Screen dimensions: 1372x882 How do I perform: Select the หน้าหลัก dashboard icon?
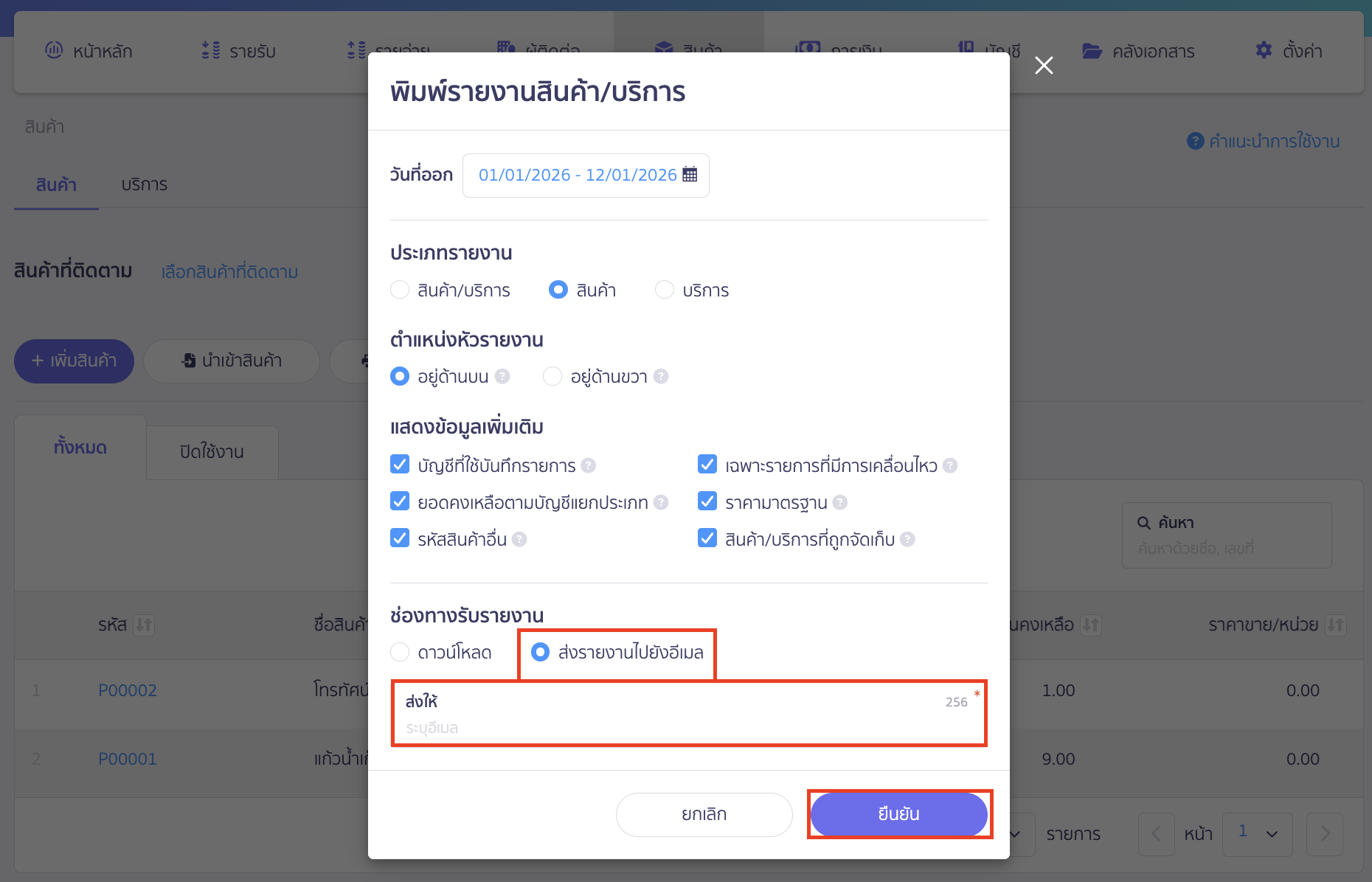pyautogui.click(x=52, y=50)
